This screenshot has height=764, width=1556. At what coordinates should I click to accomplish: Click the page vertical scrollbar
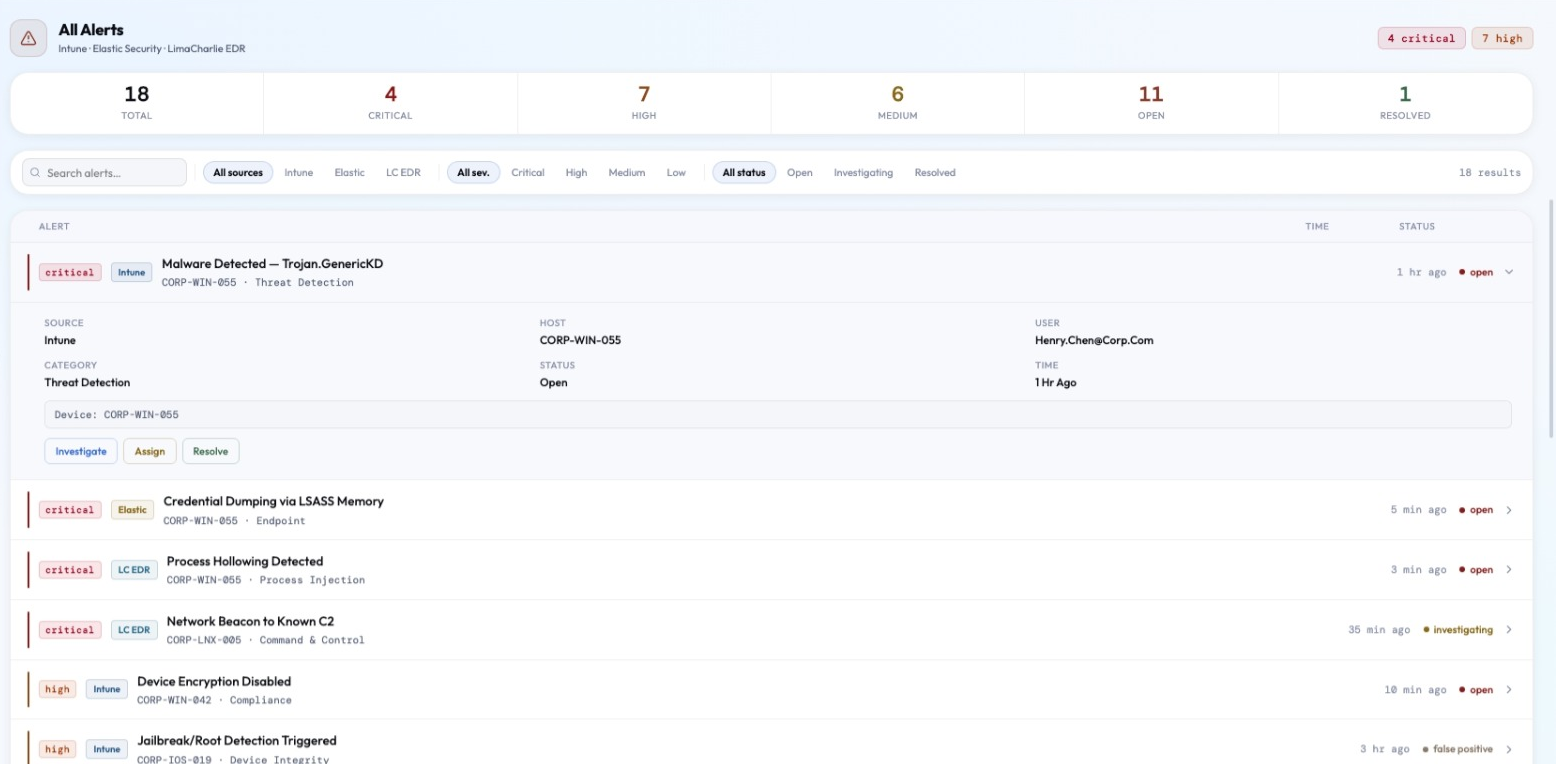[x=1551, y=318]
